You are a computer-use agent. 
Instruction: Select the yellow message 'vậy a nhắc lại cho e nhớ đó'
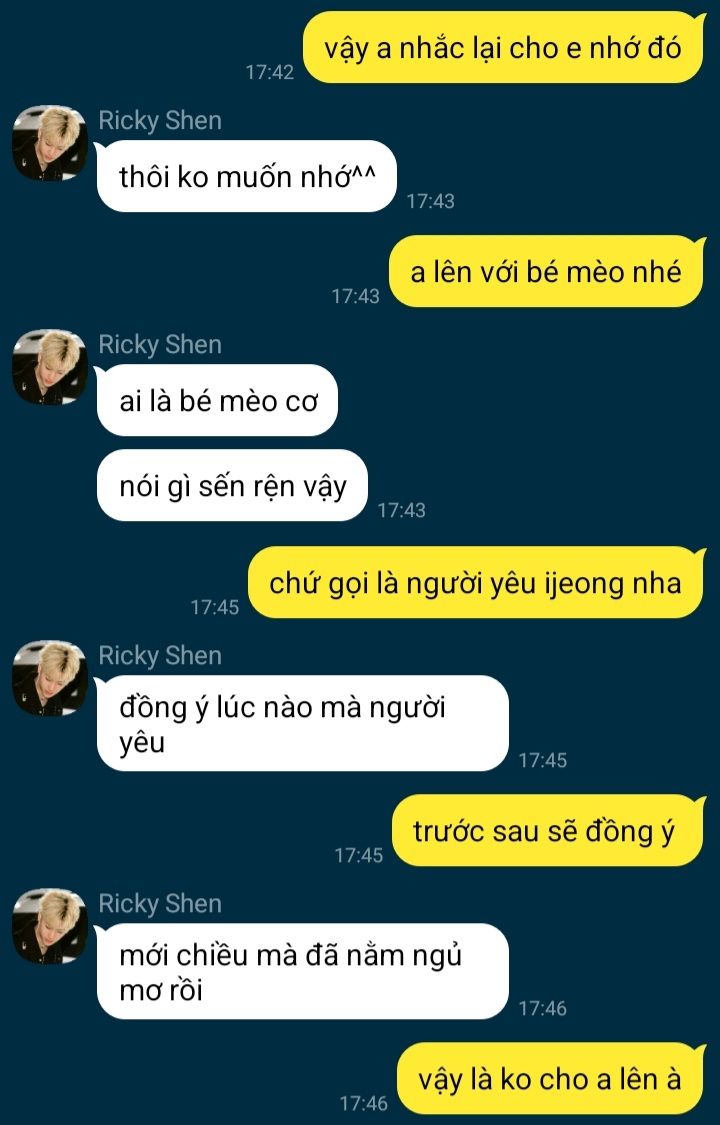click(x=503, y=47)
